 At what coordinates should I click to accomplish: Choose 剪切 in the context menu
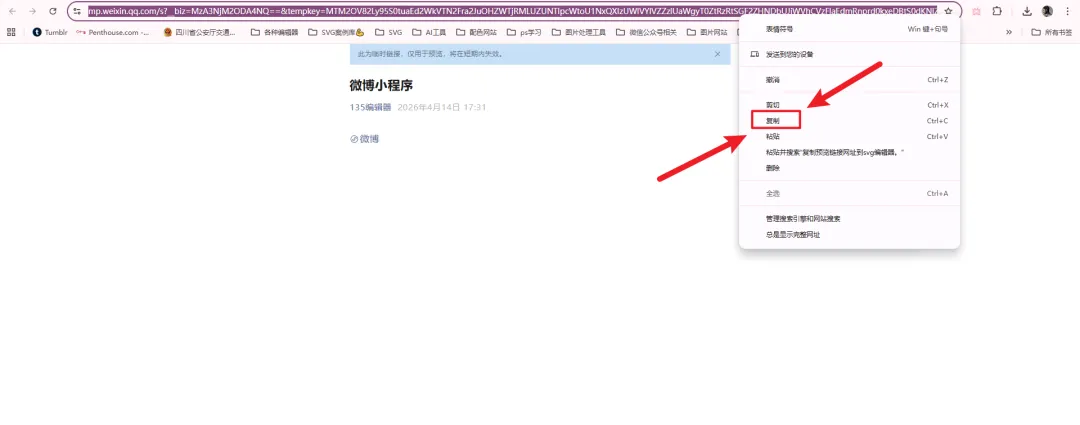849,105
